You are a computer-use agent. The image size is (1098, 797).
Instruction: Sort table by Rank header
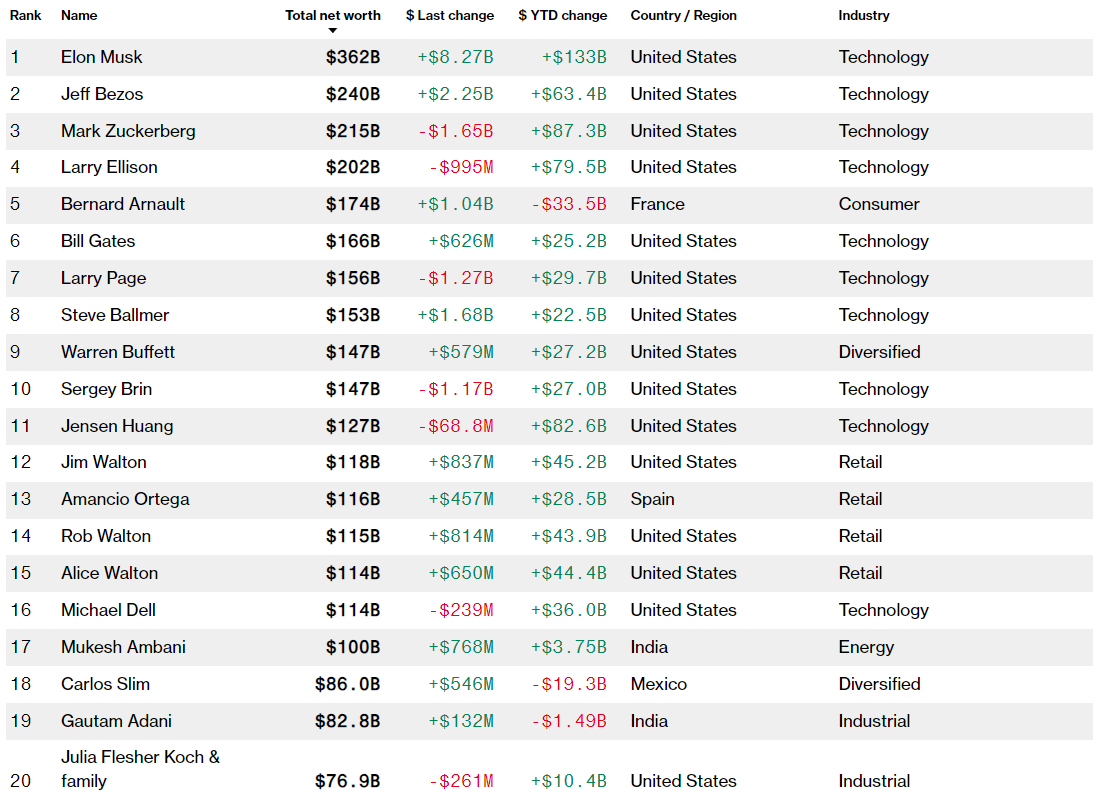25,16
